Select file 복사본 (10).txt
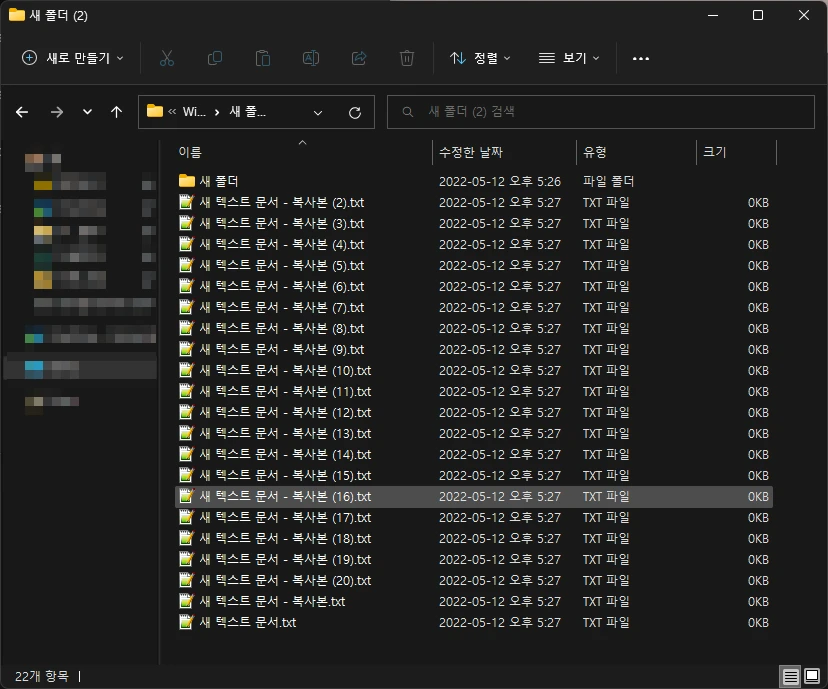The width and height of the screenshot is (828, 689). pyautogui.click(x=474, y=371)
